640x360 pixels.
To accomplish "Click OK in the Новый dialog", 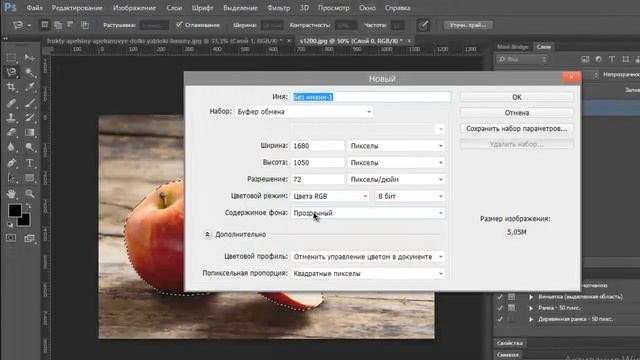I will tap(517, 97).
